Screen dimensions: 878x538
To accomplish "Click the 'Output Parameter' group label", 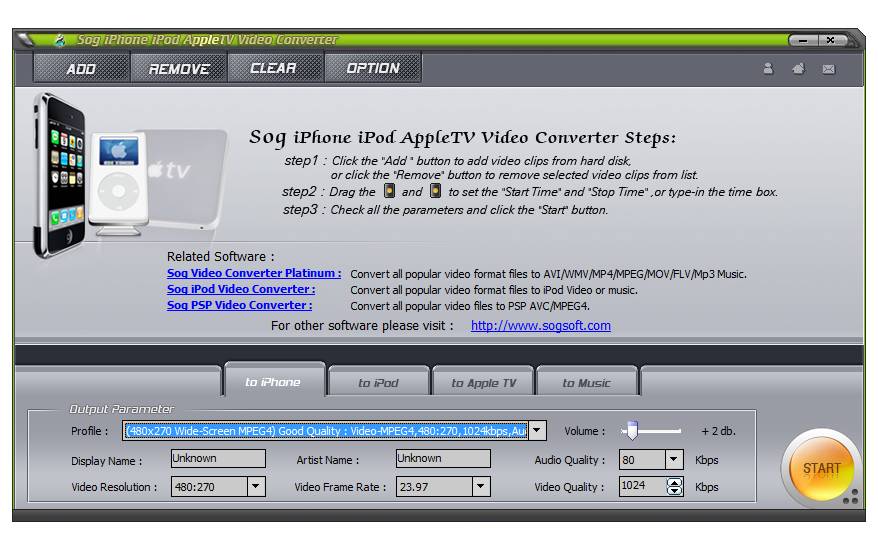I will click(121, 409).
